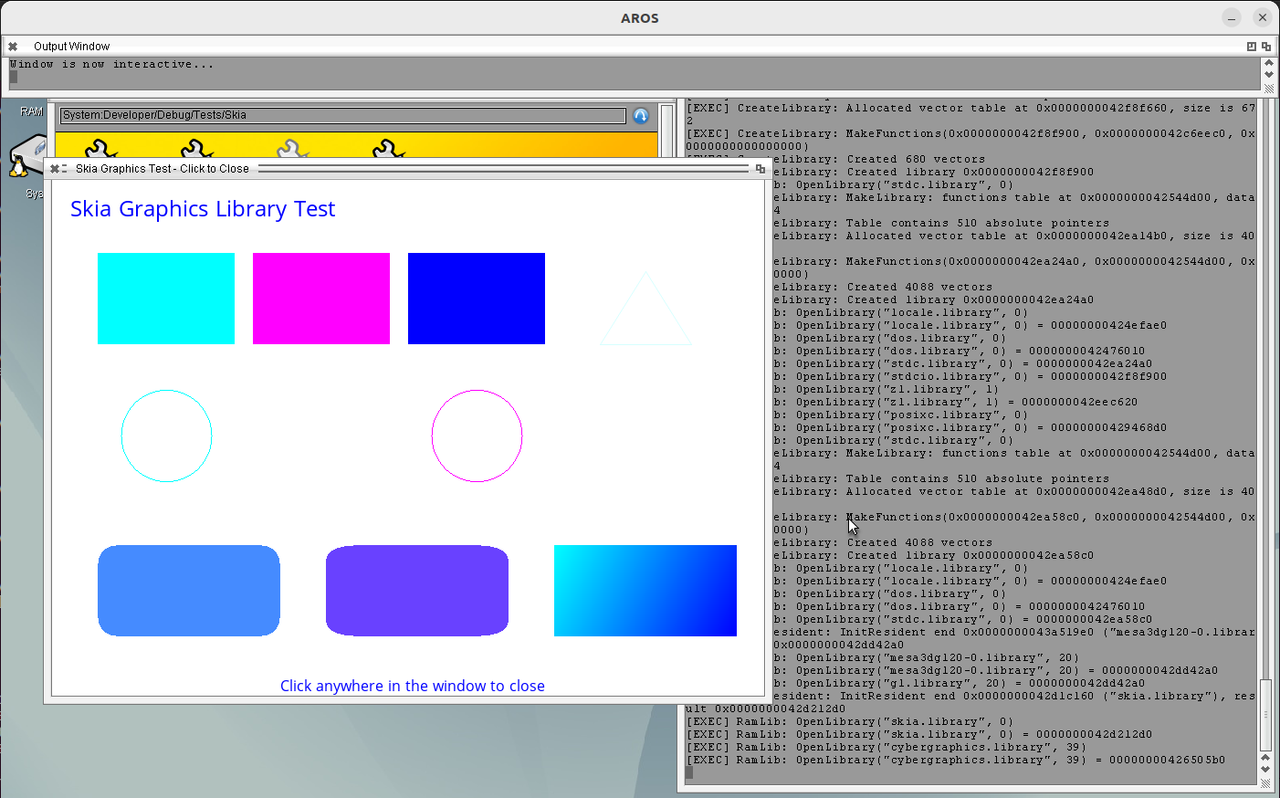Click log line 'posixc.library", 0) = 0000000429468d0'
Viewport: 1280px width, 798px height.
[x=970, y=428]
